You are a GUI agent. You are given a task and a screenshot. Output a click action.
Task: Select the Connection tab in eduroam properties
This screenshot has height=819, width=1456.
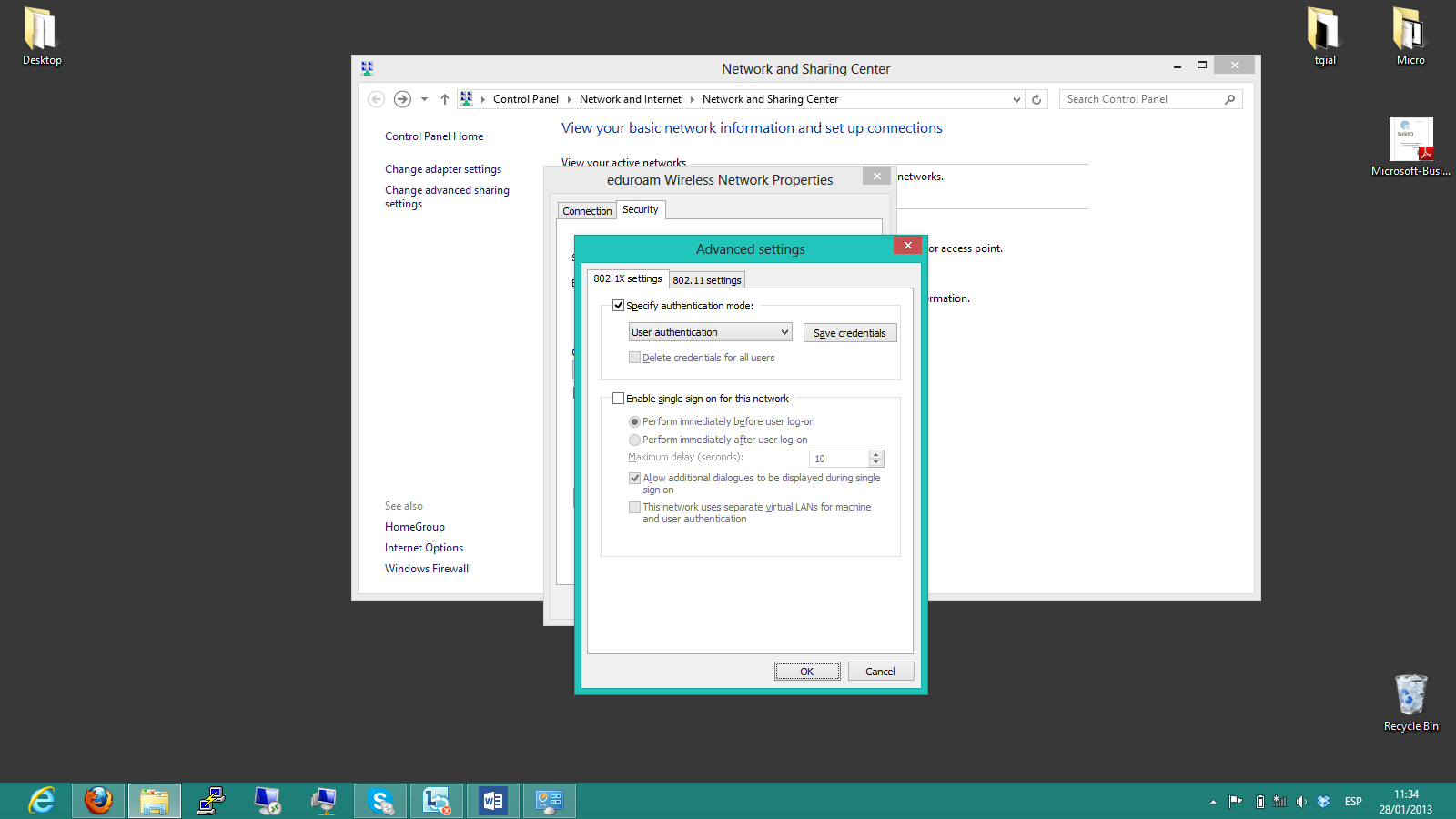(587, 211)
